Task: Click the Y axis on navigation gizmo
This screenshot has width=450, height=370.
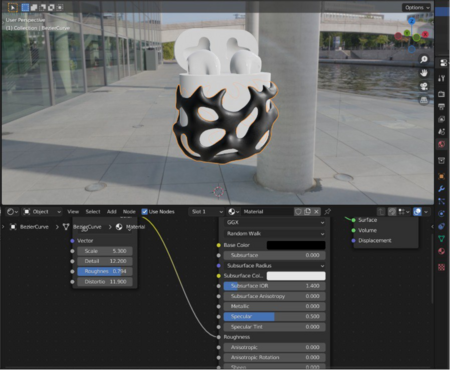Action: click(x=407, y=33)
